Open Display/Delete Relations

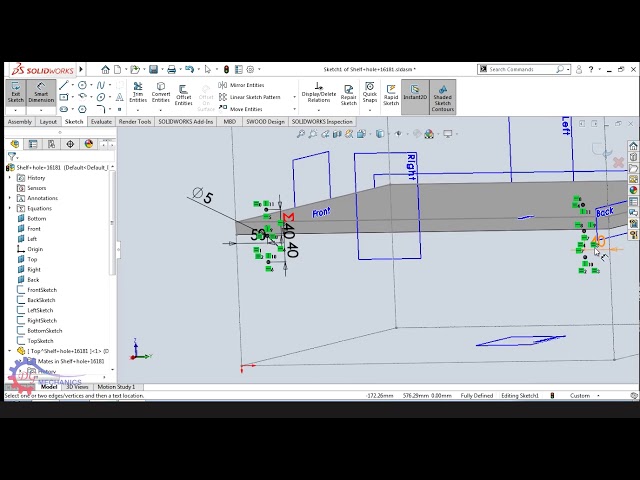coord(319,92)
